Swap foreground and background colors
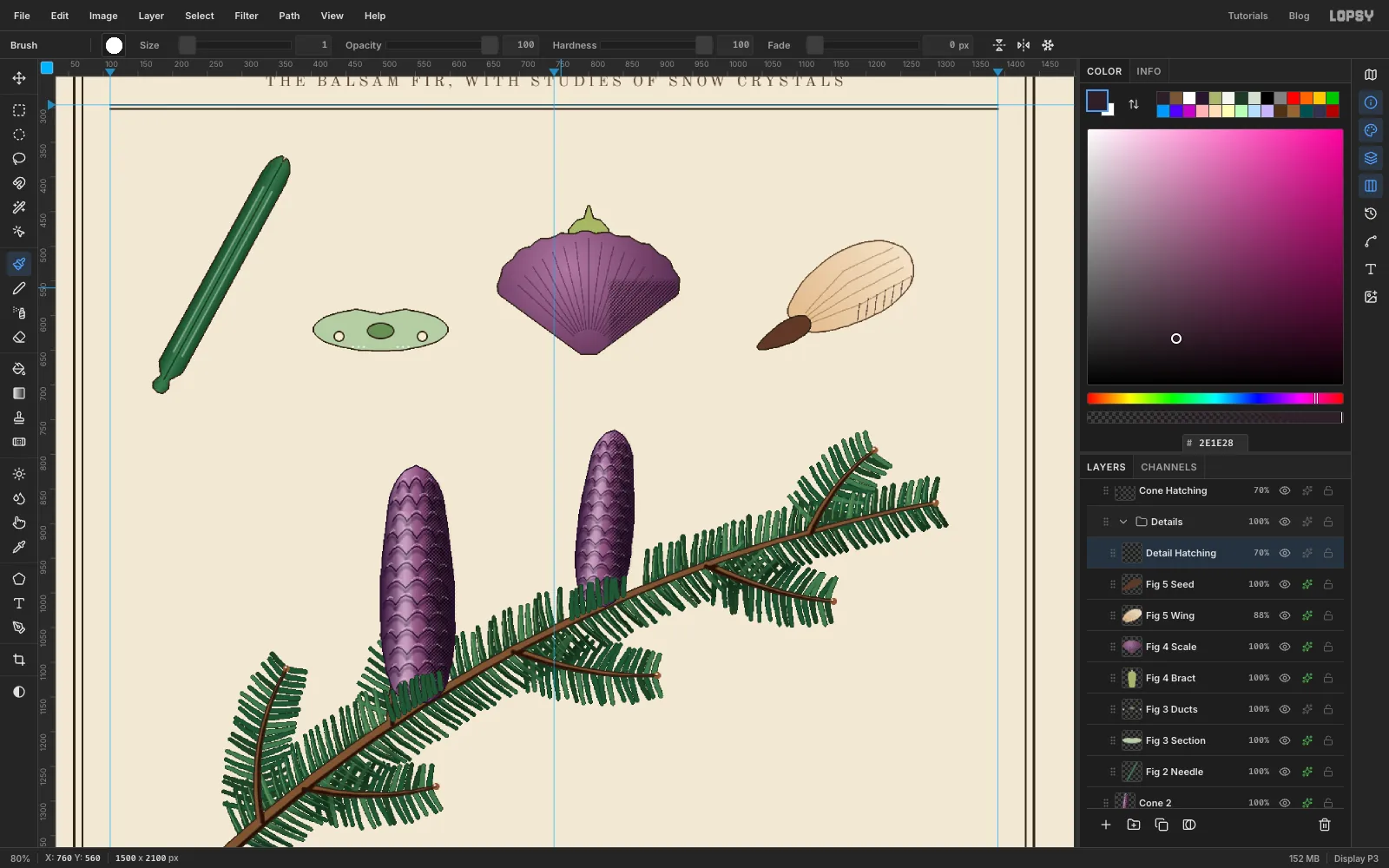 point(1134,104)
